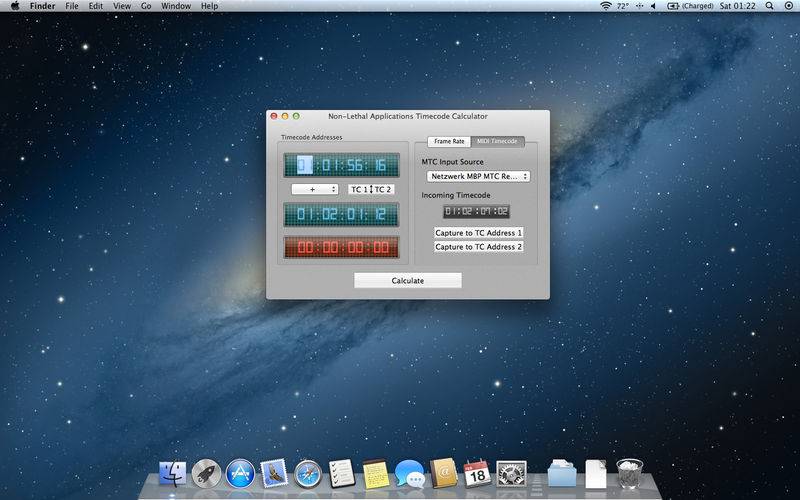Open the File menu
Screen dimensions: 800x500
coord(72,6)
